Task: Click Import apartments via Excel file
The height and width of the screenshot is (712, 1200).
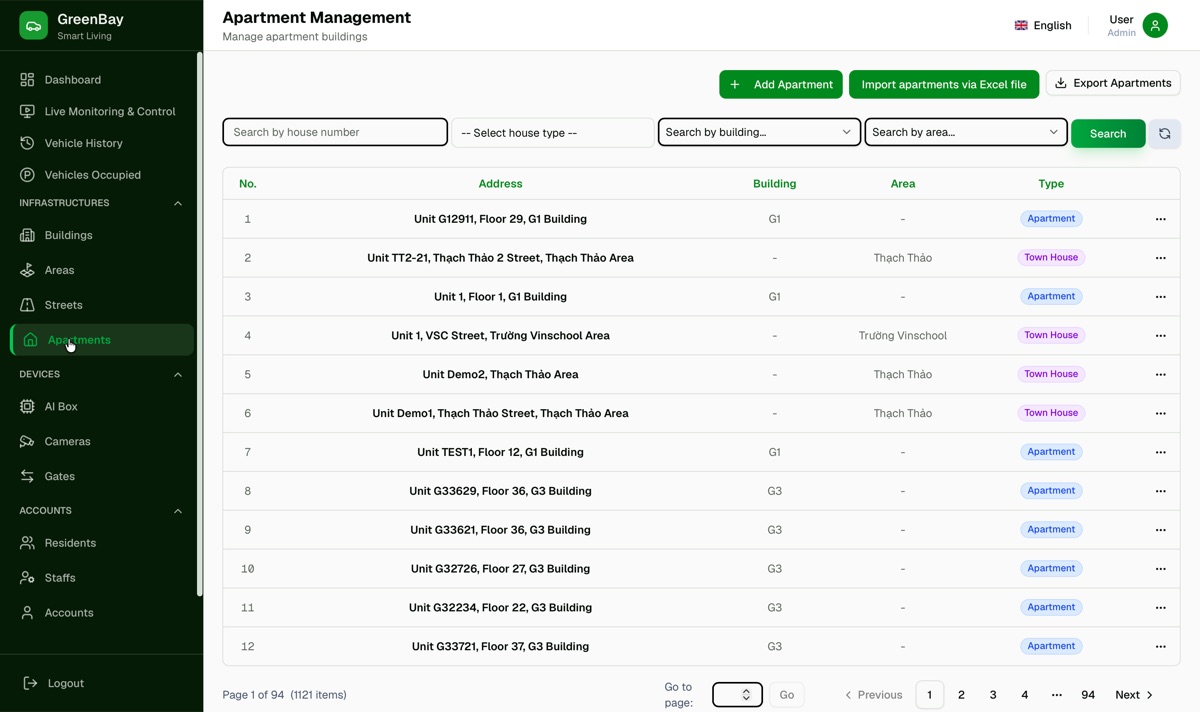Action: 944,84
